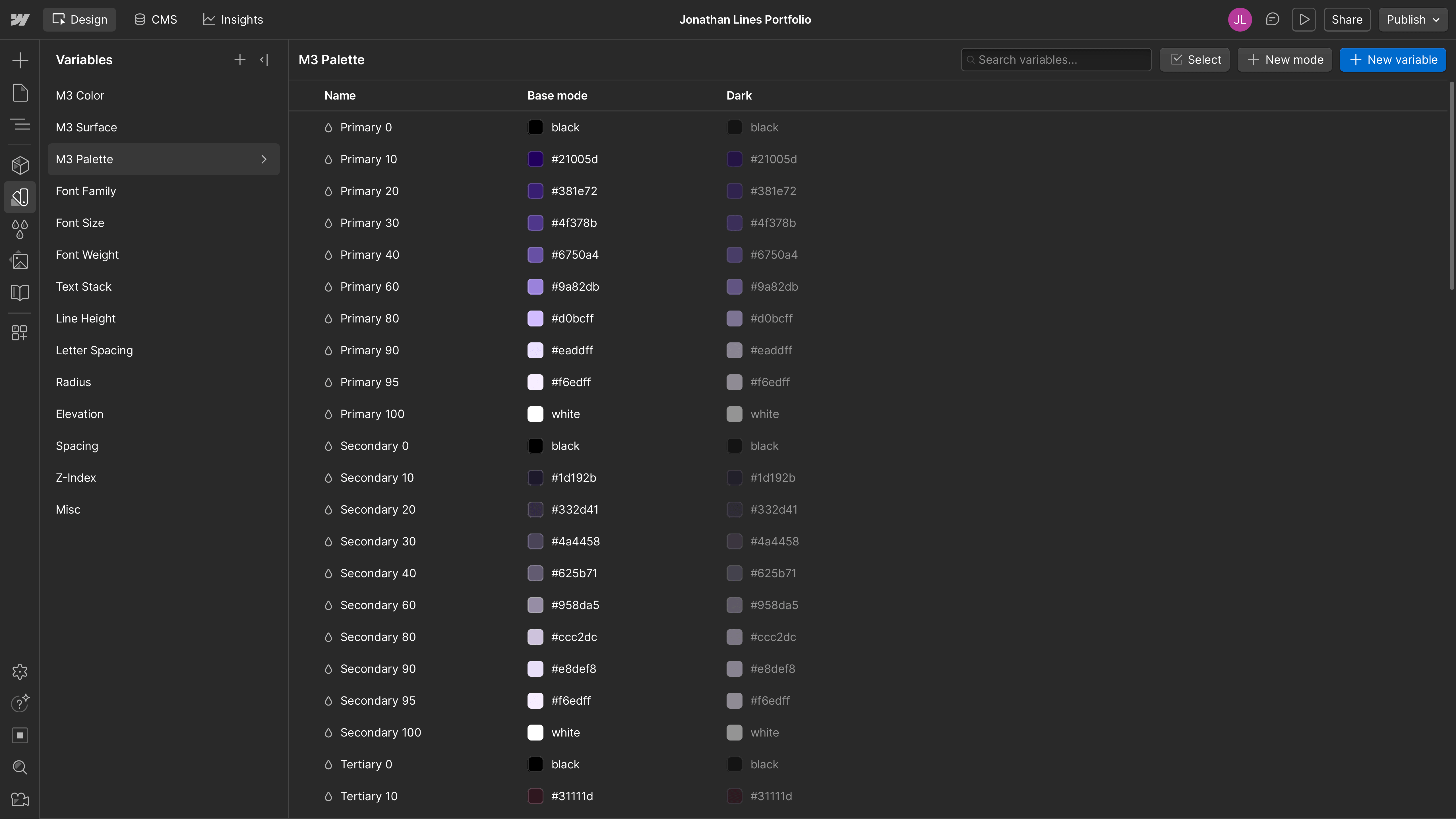1456x819 pixels.
Task: Open the Radius collection
Action: tap(164, 382)
